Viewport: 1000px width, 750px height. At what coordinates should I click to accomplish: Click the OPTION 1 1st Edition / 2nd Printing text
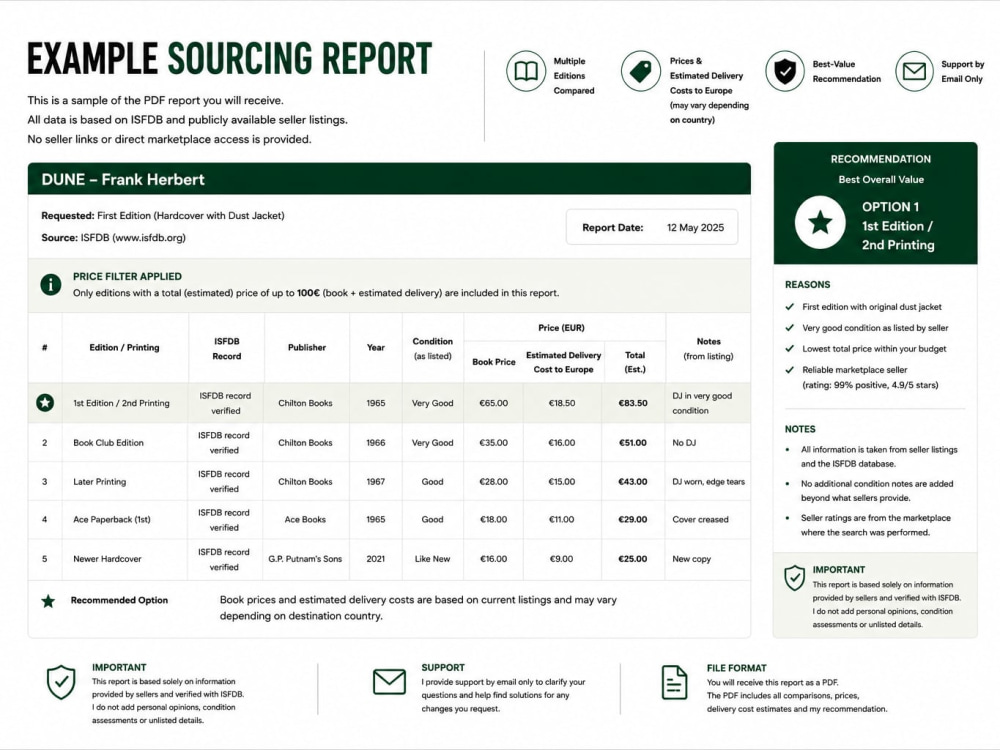898,226
